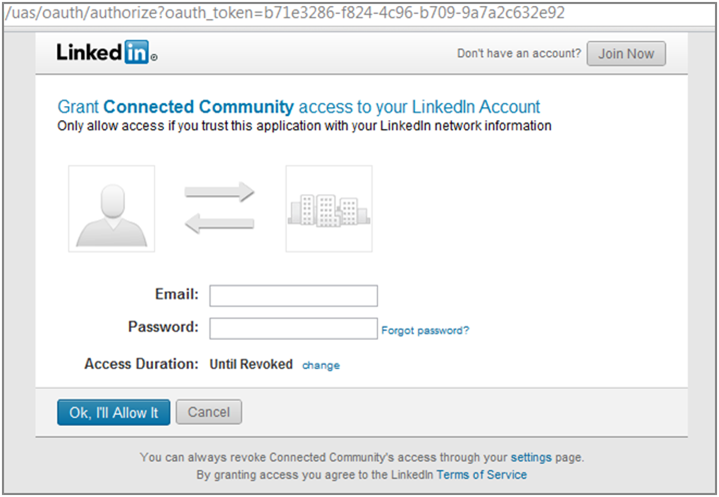Change the access duration setting
Screen dimensions: 719x497
pyautogui.click(x=321, y=366)
